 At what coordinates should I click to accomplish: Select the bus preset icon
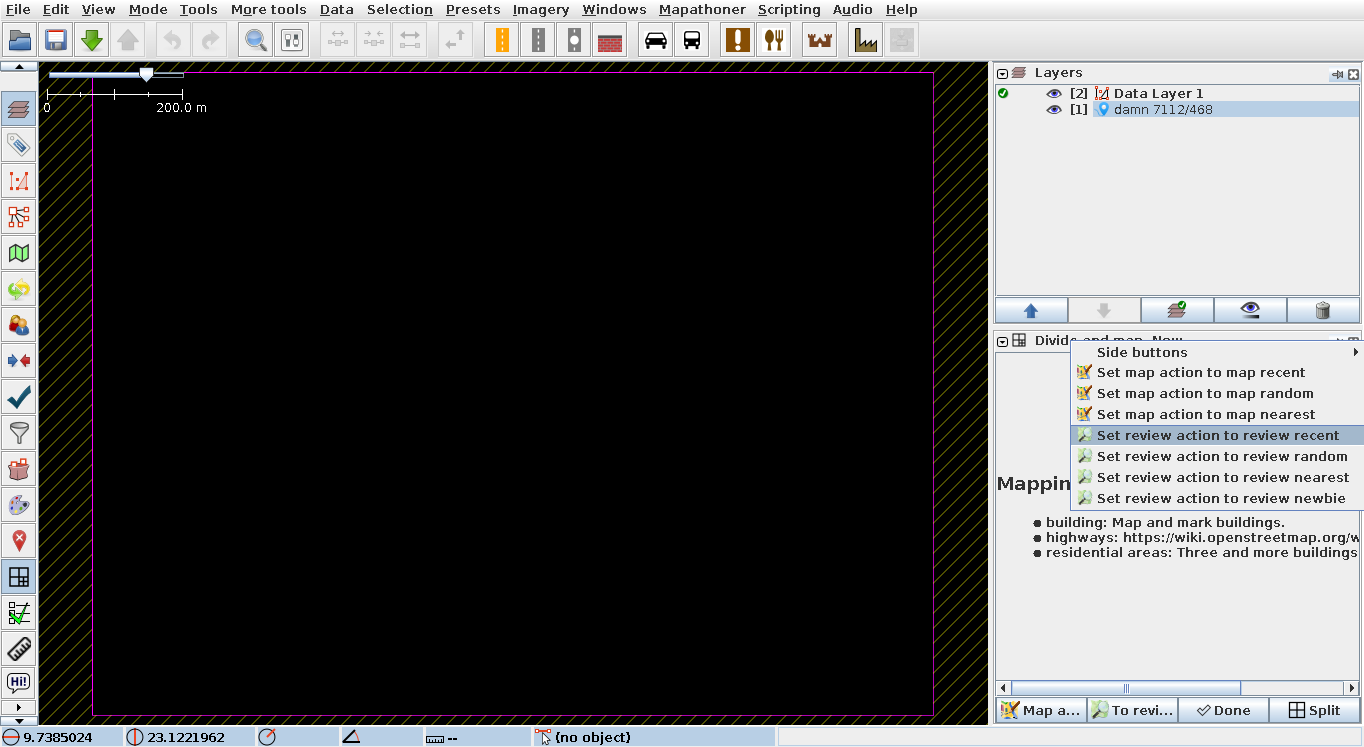coord(692,40)
